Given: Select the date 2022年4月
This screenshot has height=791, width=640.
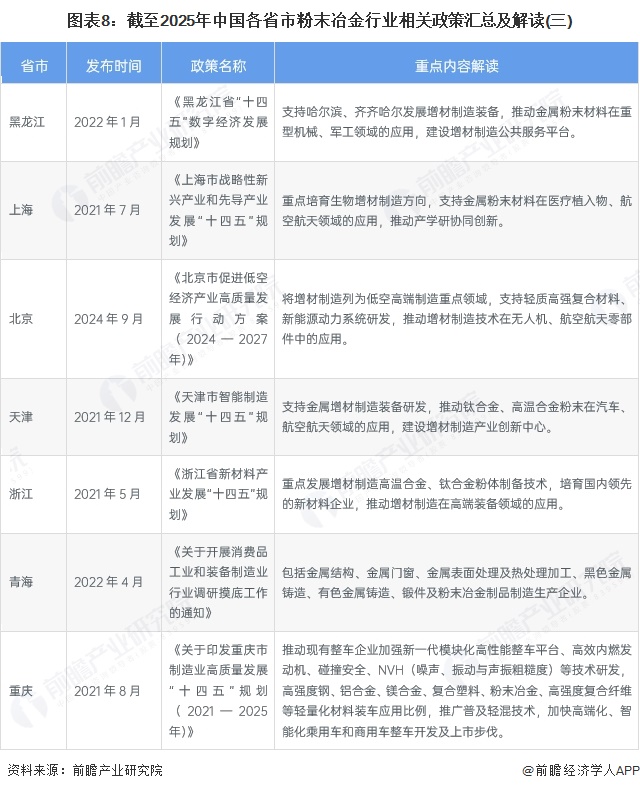Looking at the screenshot, I should tap(108, 582).
